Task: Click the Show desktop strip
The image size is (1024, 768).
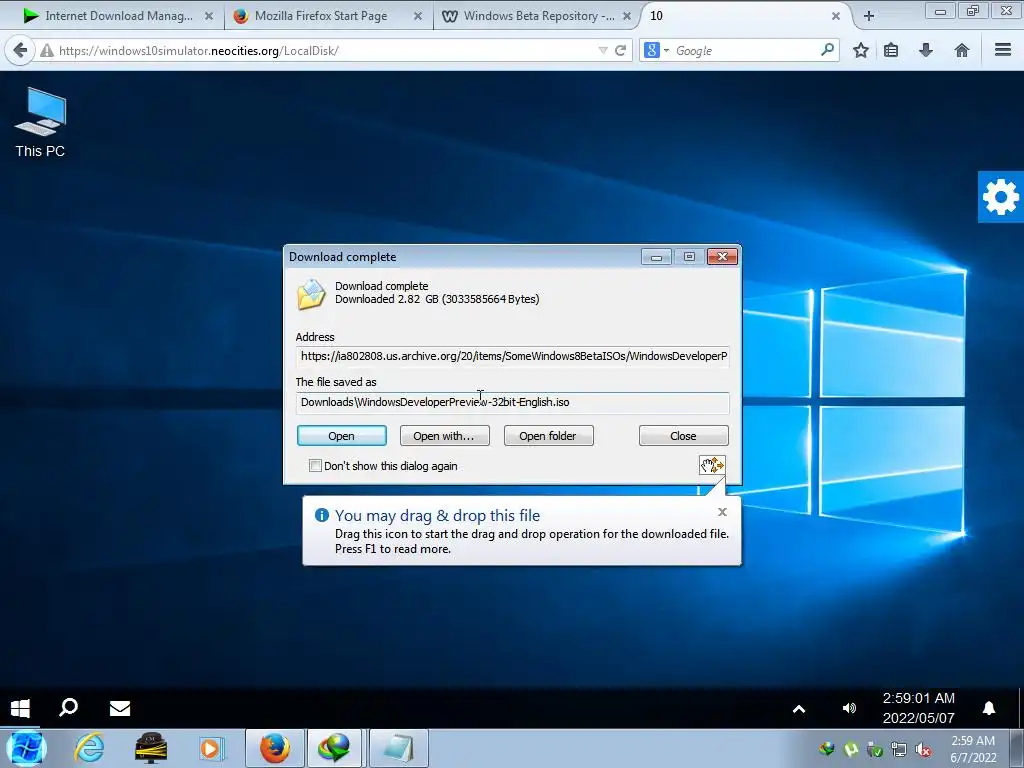Action: tap(1018, 748)
